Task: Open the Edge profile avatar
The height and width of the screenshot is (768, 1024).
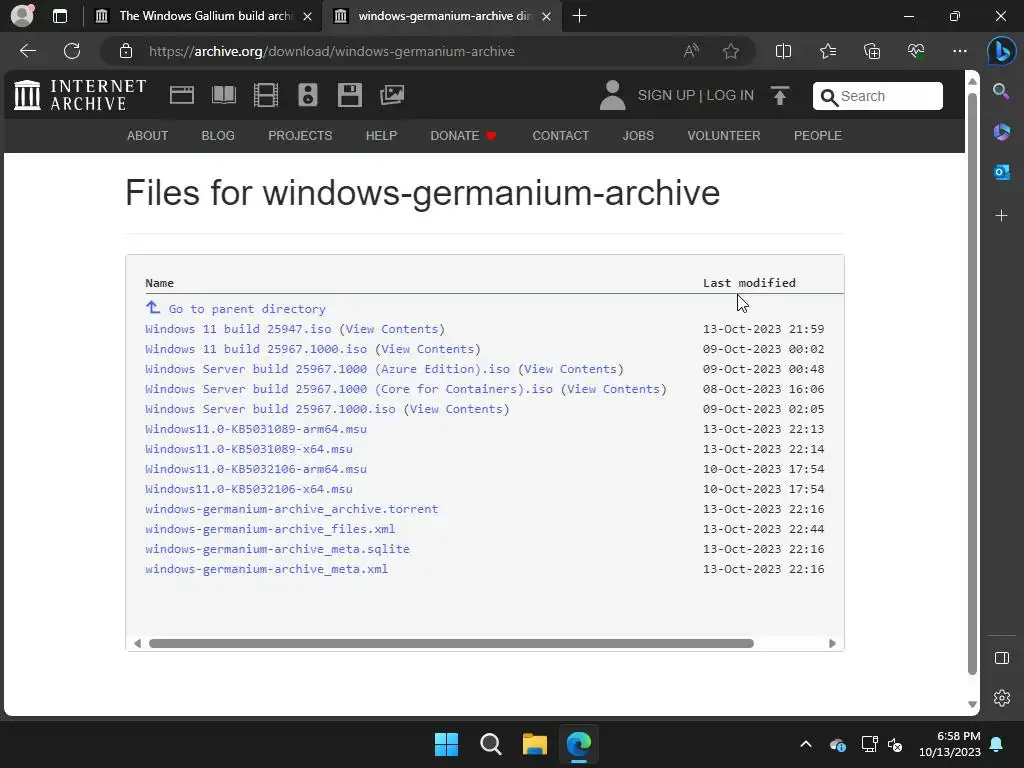Action: click(23, 16)
